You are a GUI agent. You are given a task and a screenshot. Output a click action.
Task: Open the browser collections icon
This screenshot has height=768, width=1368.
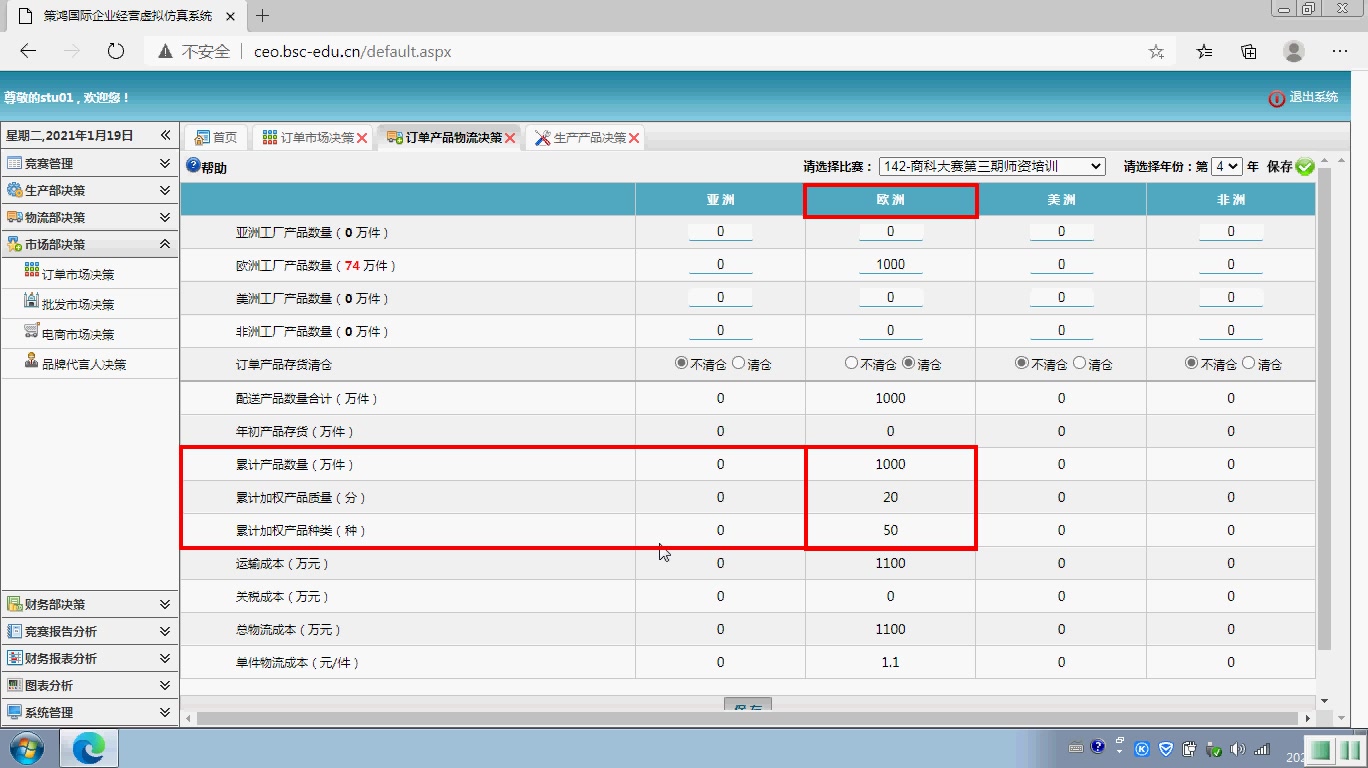click(x=1249, y=51)
